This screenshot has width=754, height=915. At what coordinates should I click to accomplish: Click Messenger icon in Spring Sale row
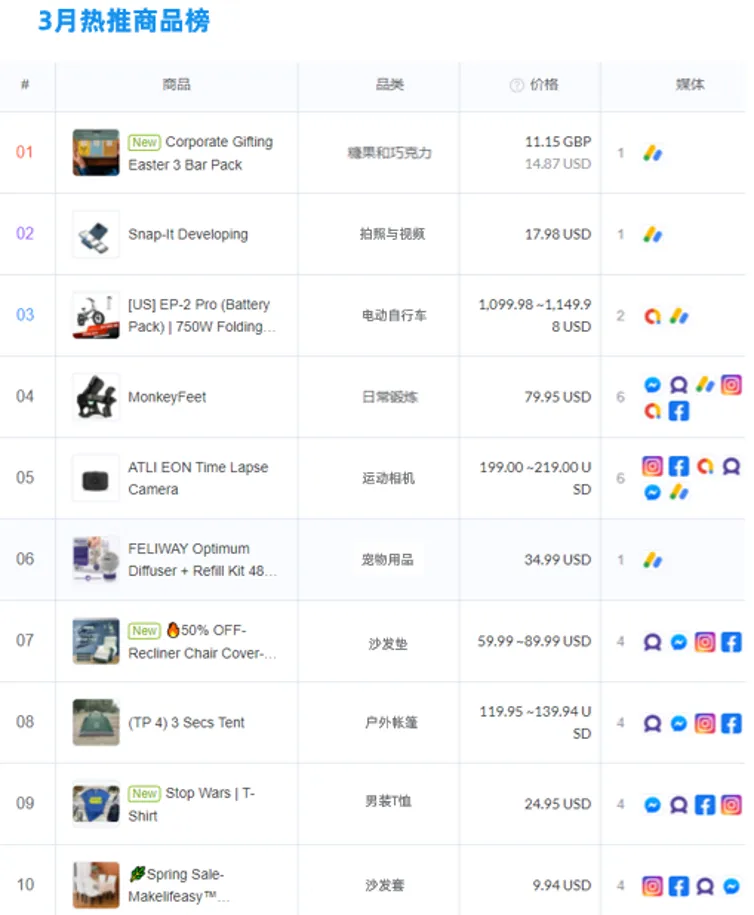tap(731, 886)
